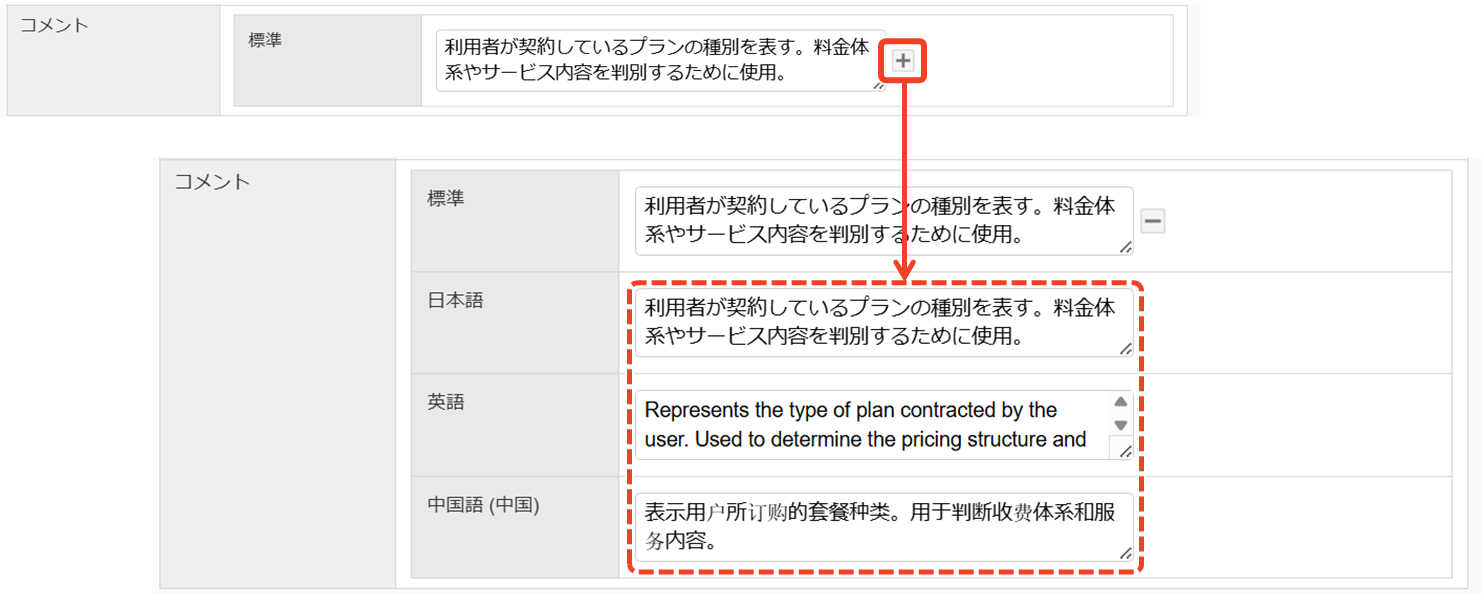Image resolution: width=1484 pixels, height=595 pixels.
Task: Click resize handle of 標準 textbox beside minus button
Action: pos(1126,247)
